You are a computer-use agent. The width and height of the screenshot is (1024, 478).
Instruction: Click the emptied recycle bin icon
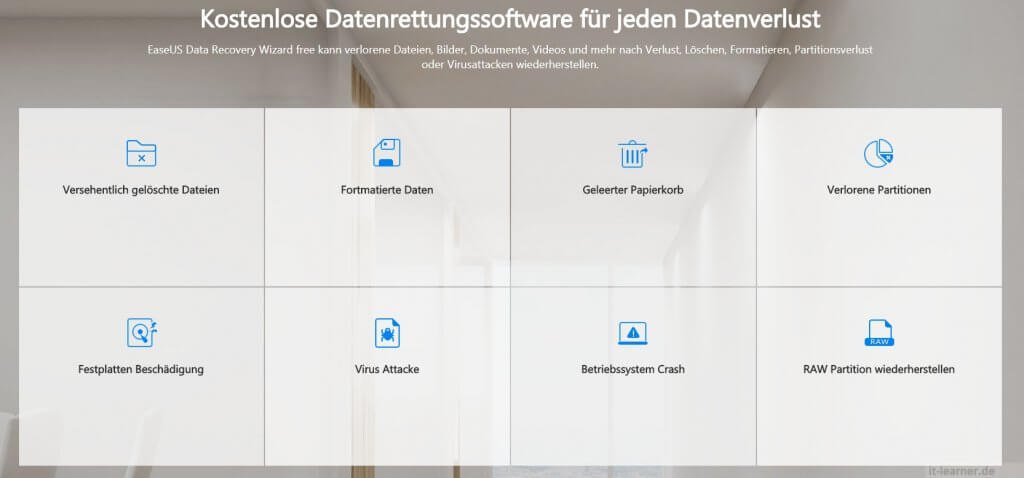coord(633,153)
